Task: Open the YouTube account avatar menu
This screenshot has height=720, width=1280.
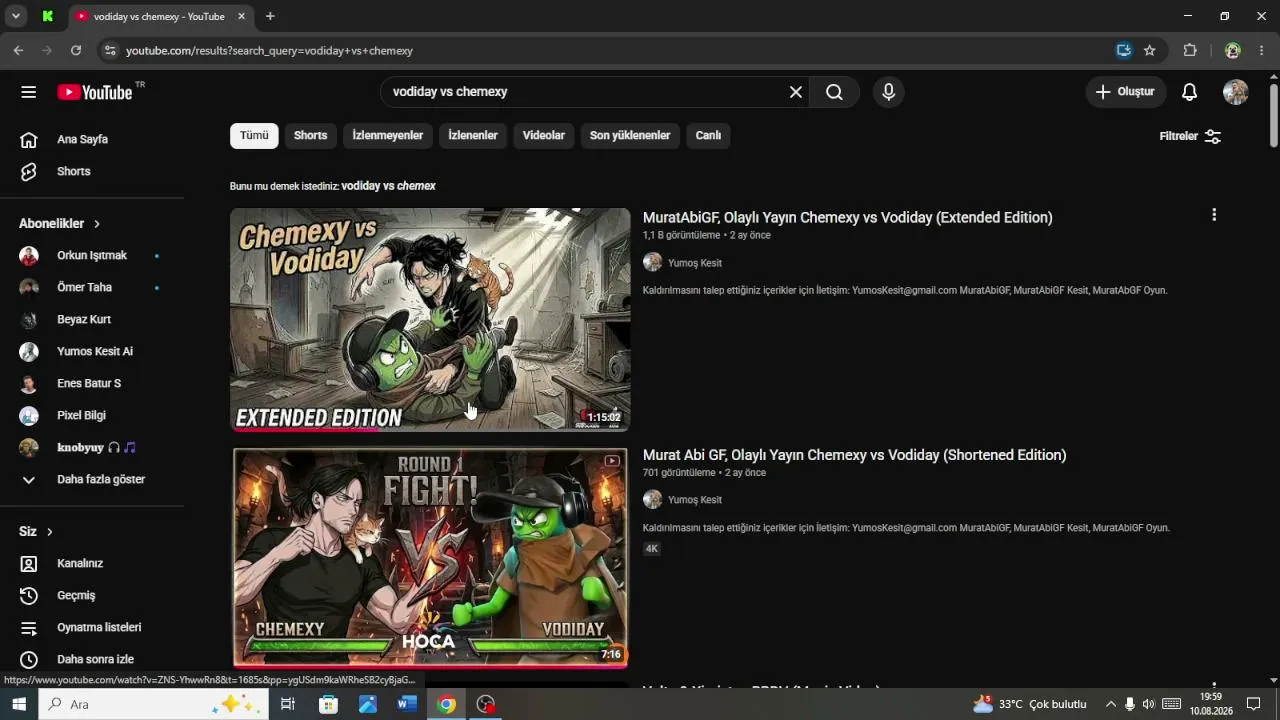Action: tap(1235, 92)
